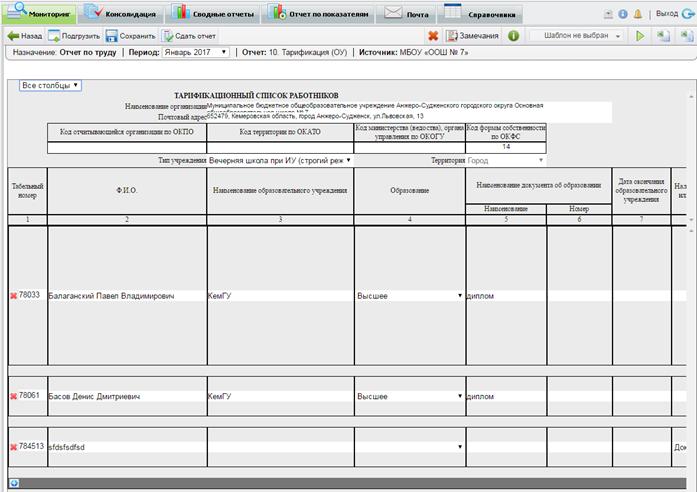Open Образование dropdown for Басов Денис Дмитриевич

tap(409, 396)
